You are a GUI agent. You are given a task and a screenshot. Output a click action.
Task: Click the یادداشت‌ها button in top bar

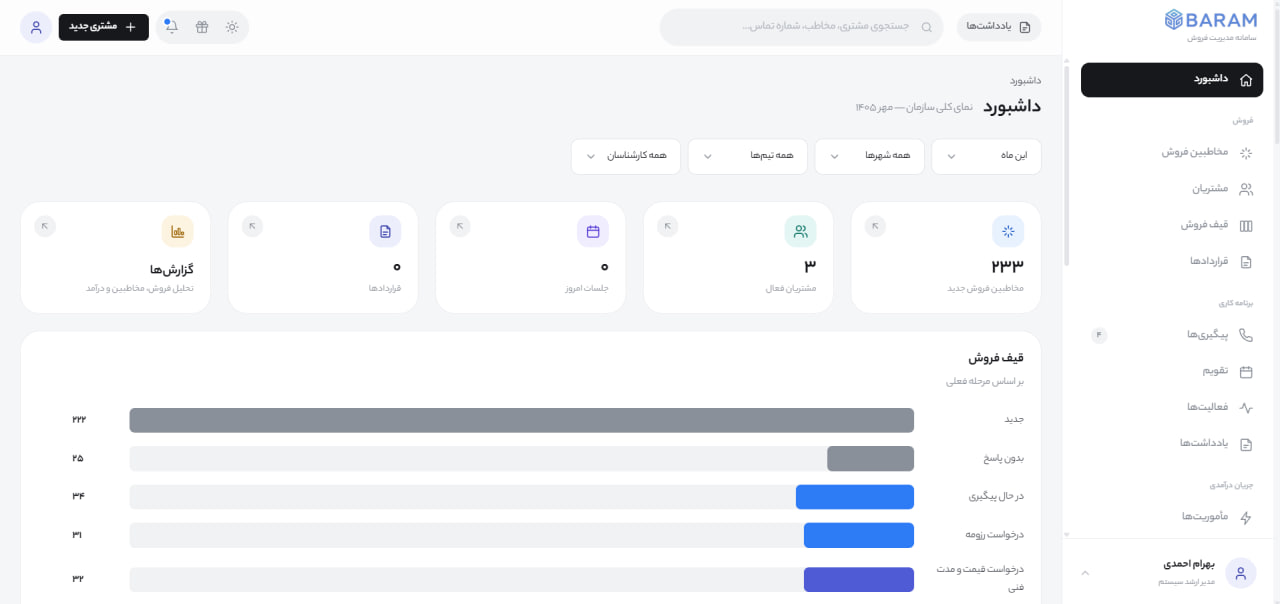click(999, 27)
